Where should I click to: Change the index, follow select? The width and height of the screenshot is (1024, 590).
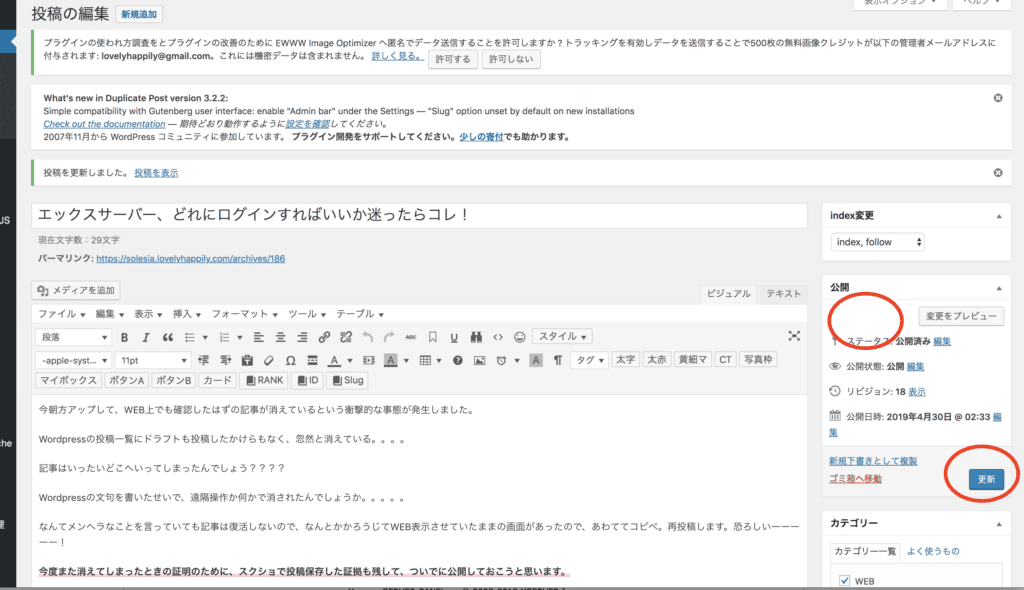877,242
